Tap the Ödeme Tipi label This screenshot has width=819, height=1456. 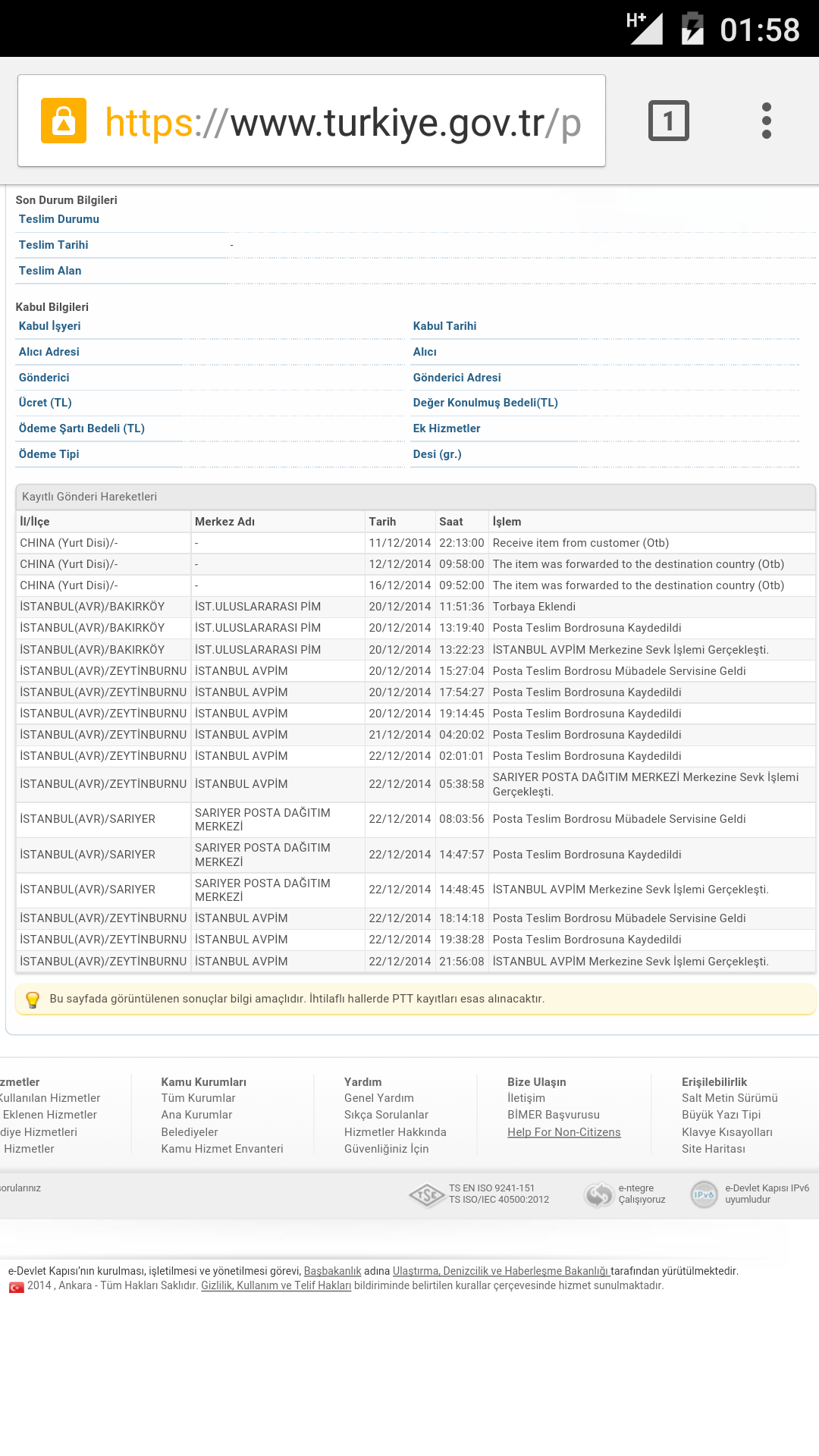49,454
